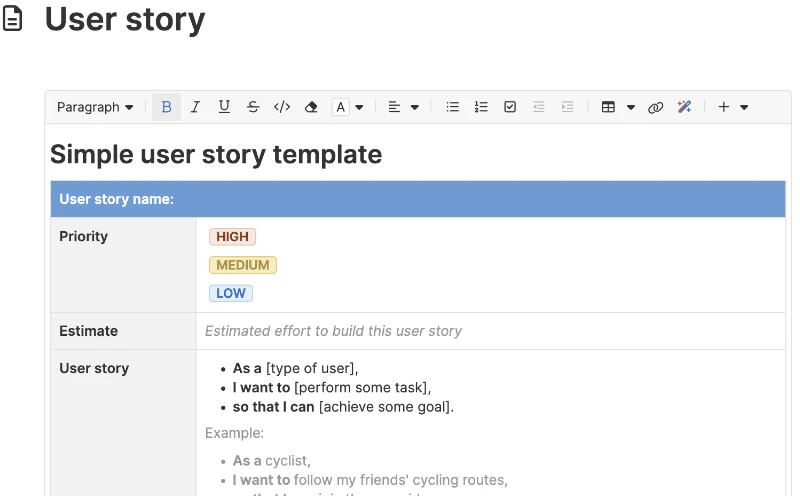Click the Priority label cell

pyautogui.click(x=123, y=265)
